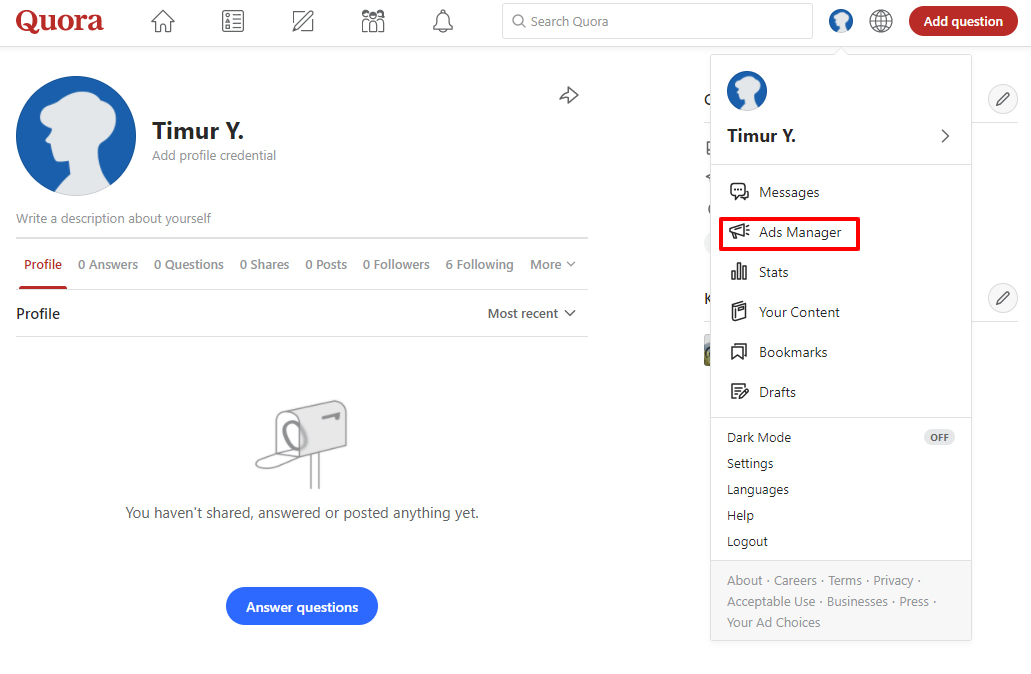
Task: Toggle Dark Mode off switch
Action: tap(939, 438)
